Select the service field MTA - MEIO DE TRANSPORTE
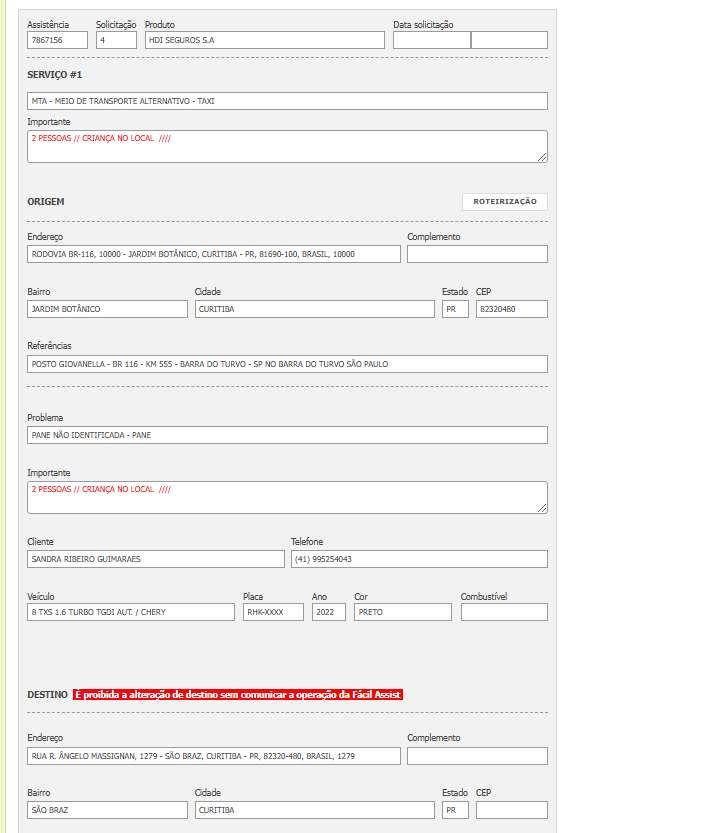This screenshot has width=715, height=833. (287, 101)
